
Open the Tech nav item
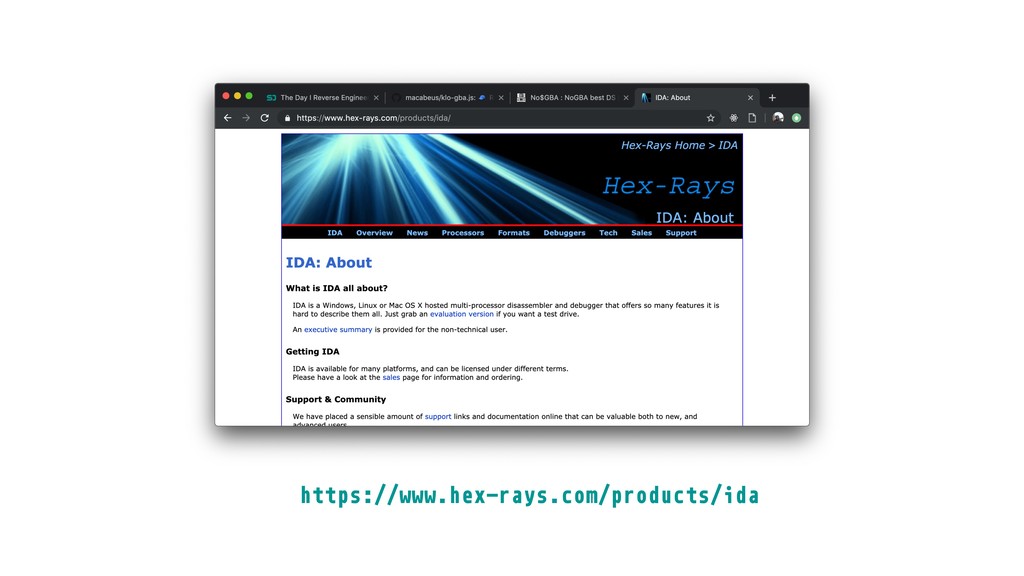608,233
